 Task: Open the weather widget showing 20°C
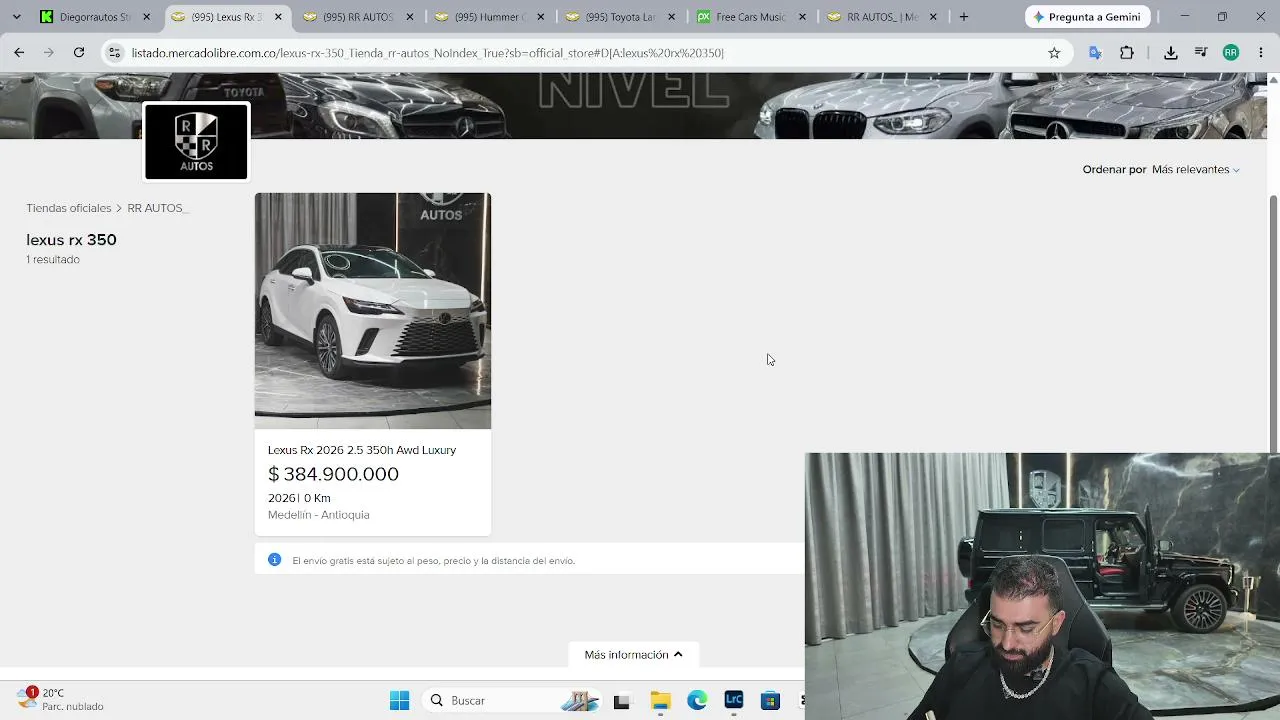tap(61, 699)
